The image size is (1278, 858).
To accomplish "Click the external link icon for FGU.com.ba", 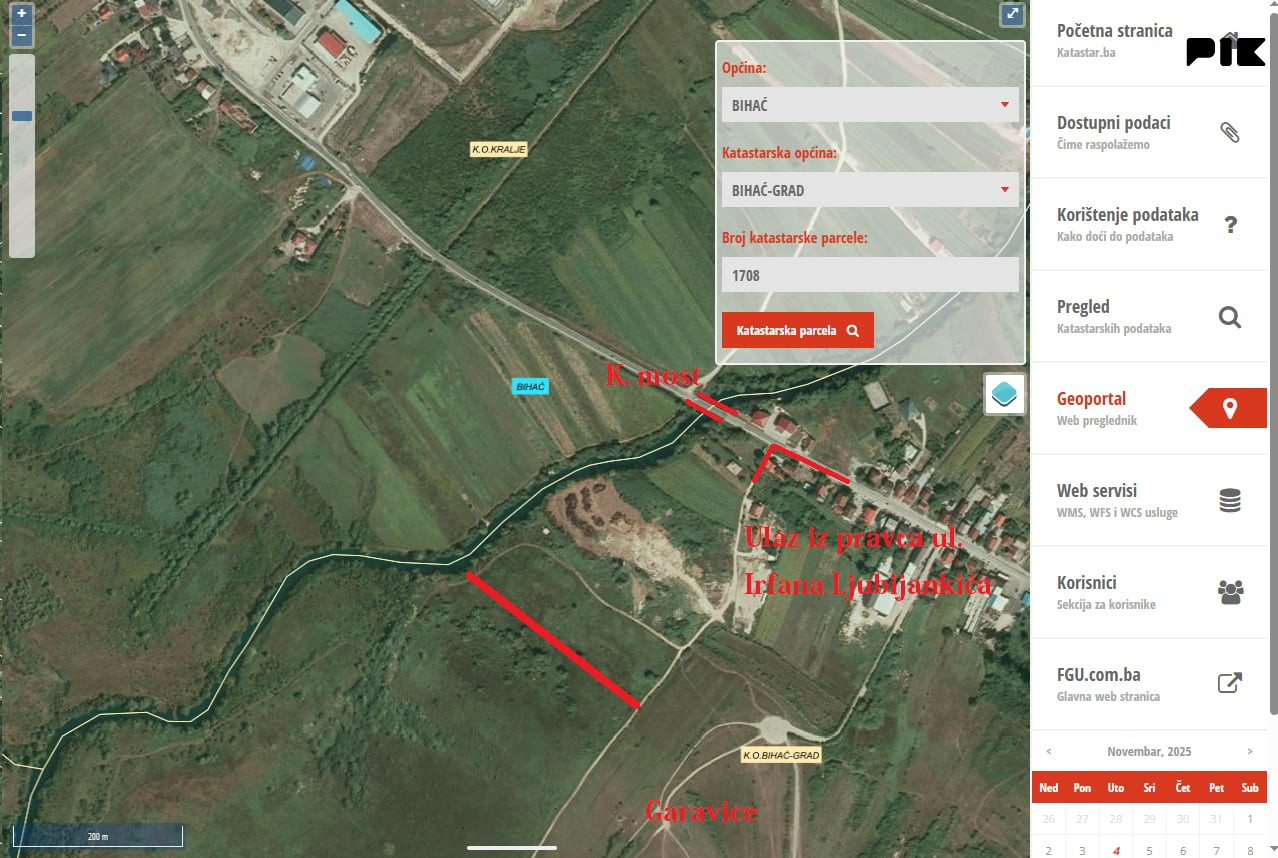I will (x=1230, y=683).
